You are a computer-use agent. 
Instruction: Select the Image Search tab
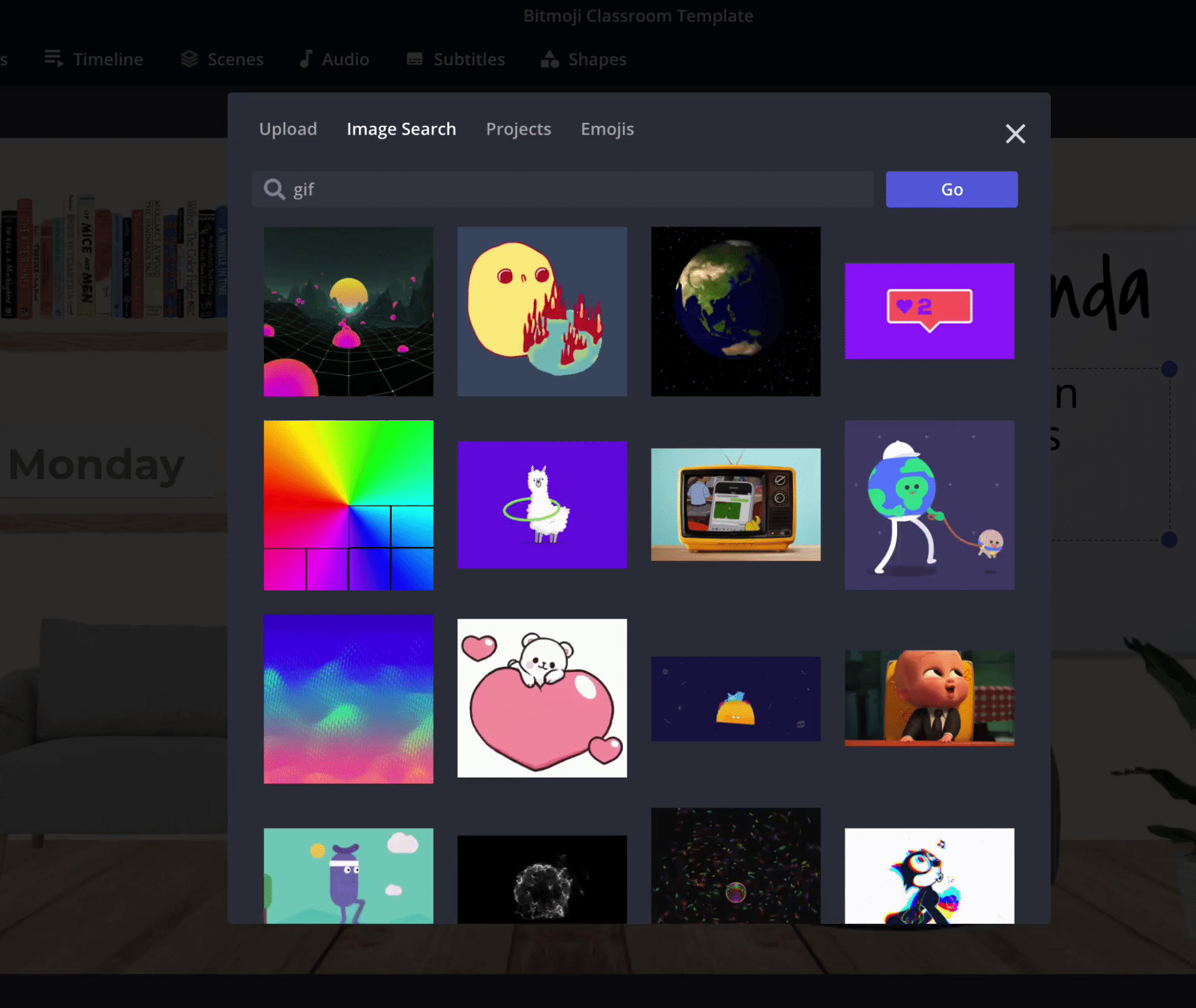(401, 129)
